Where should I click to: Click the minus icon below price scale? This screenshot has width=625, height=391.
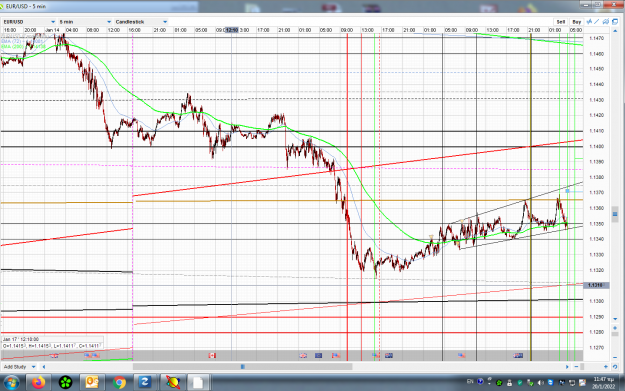tap(615, 358)
